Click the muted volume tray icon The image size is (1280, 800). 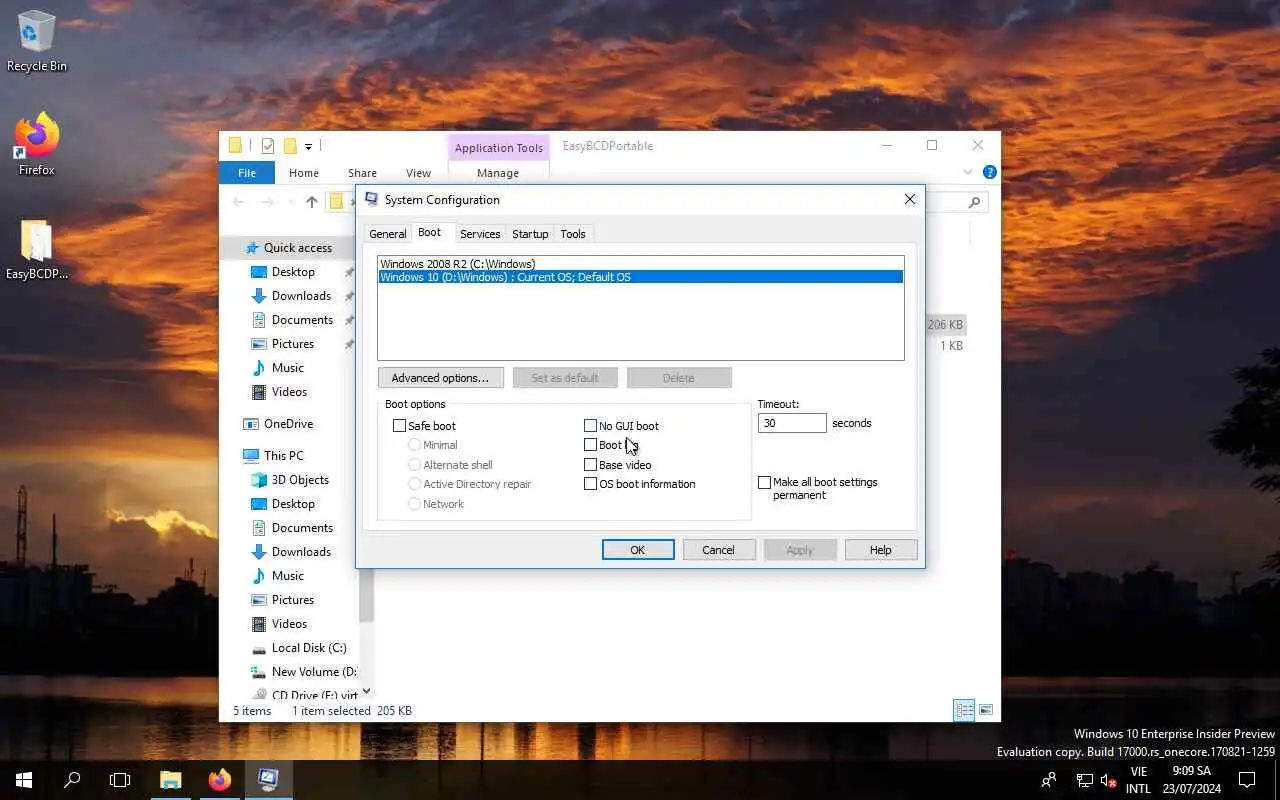coord(1108,780)
